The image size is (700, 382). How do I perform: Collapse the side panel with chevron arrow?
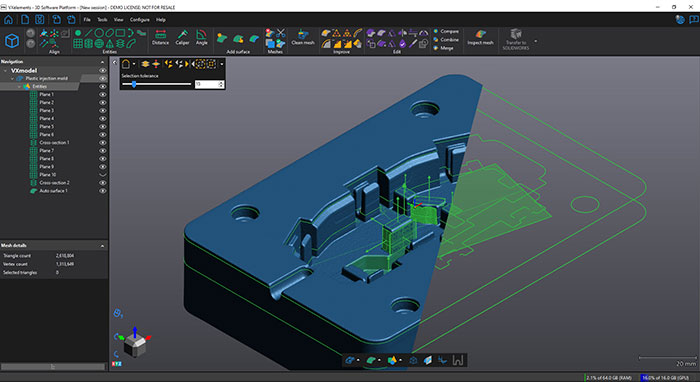tap(114, 62)
